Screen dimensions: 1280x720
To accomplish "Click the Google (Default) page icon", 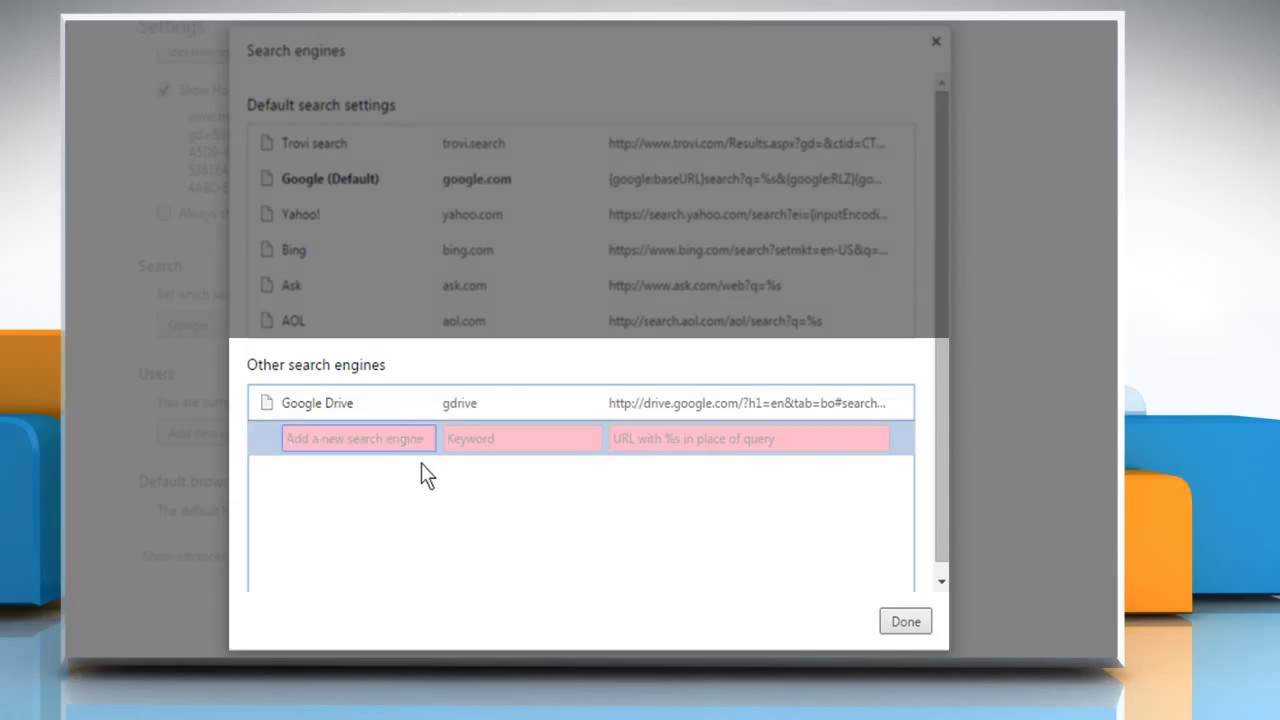I will pos(266,179).
